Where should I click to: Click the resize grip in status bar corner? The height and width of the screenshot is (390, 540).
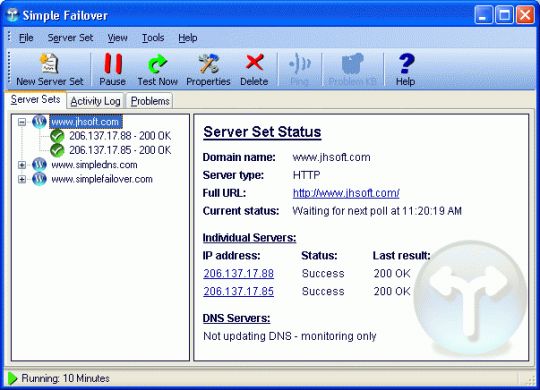tap(531, 380)
